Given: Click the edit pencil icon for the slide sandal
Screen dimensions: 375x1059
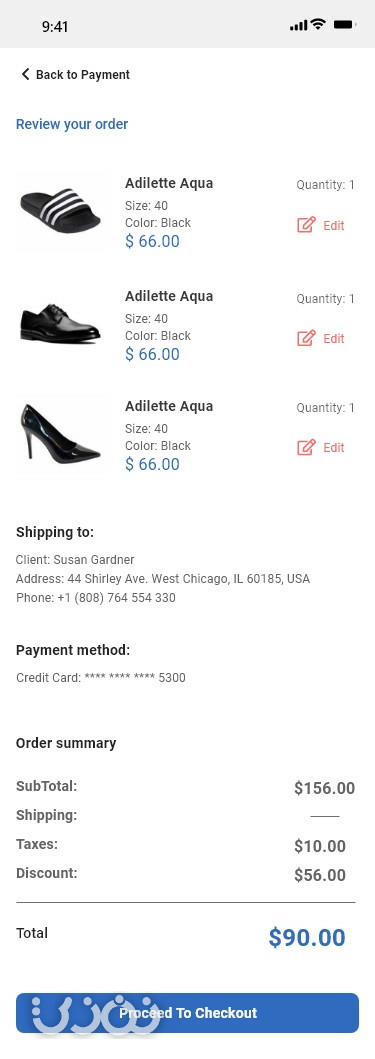Looking at the screenshot, I should click(x=306, y=225).
